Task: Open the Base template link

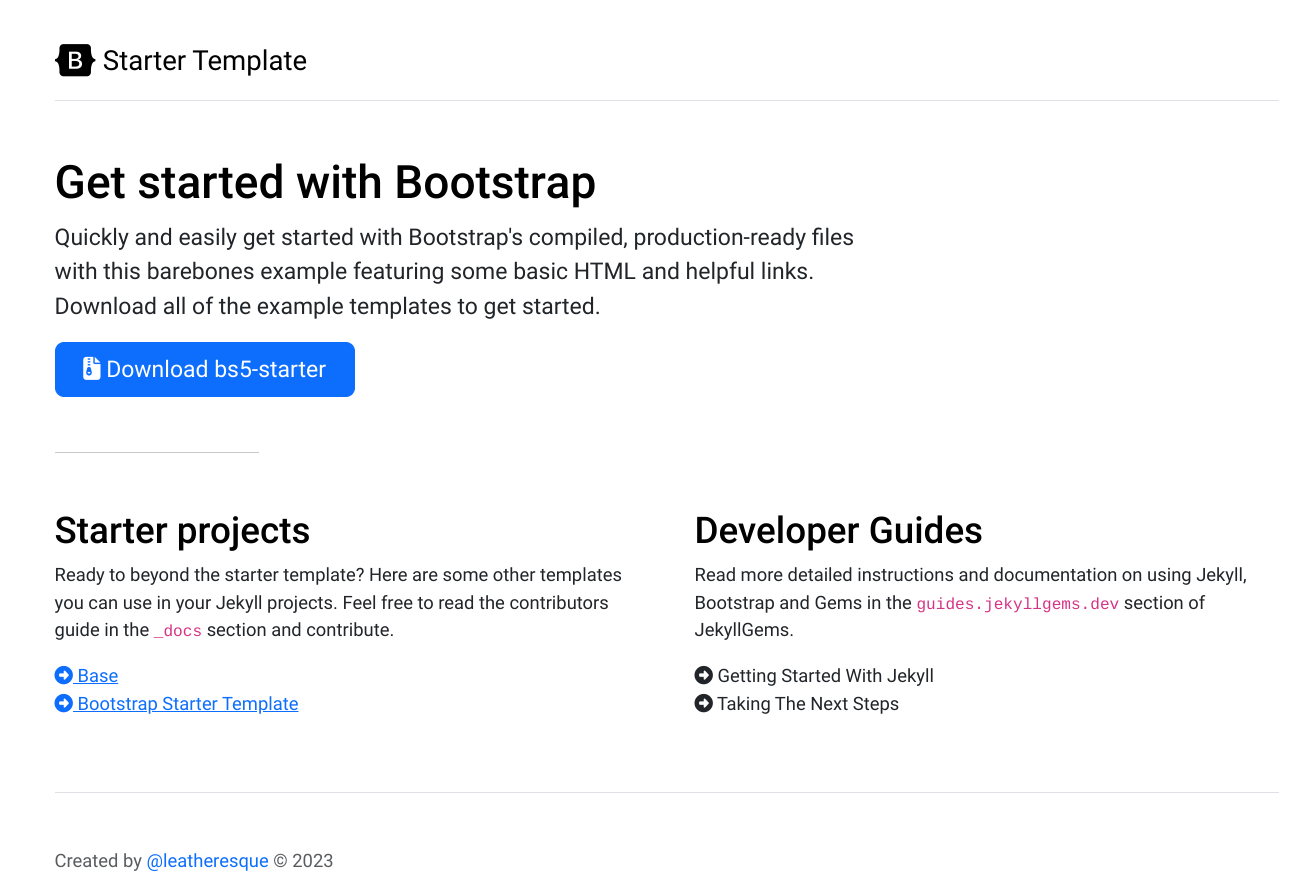Action: click(x=87, y=676)
